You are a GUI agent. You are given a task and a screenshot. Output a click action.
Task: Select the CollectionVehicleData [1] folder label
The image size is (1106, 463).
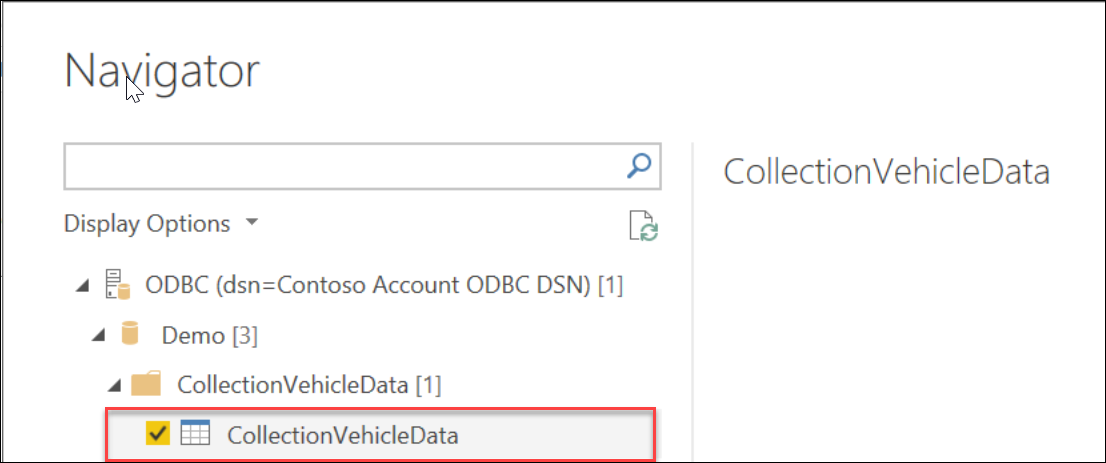click(308, 384)
